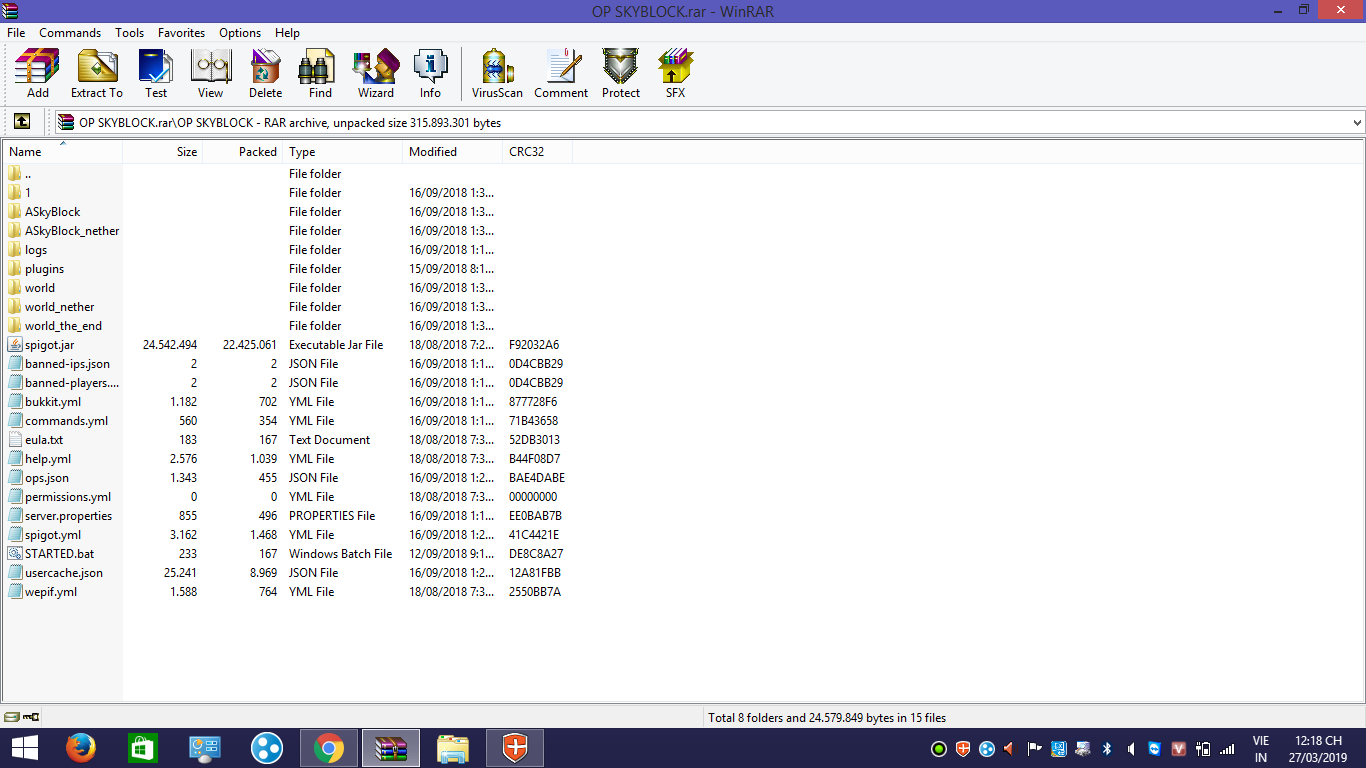Open the Action Center flag tray icon
Image resolution: width=1366 pixels, height=768 pixels.
tap(1035, 748)
